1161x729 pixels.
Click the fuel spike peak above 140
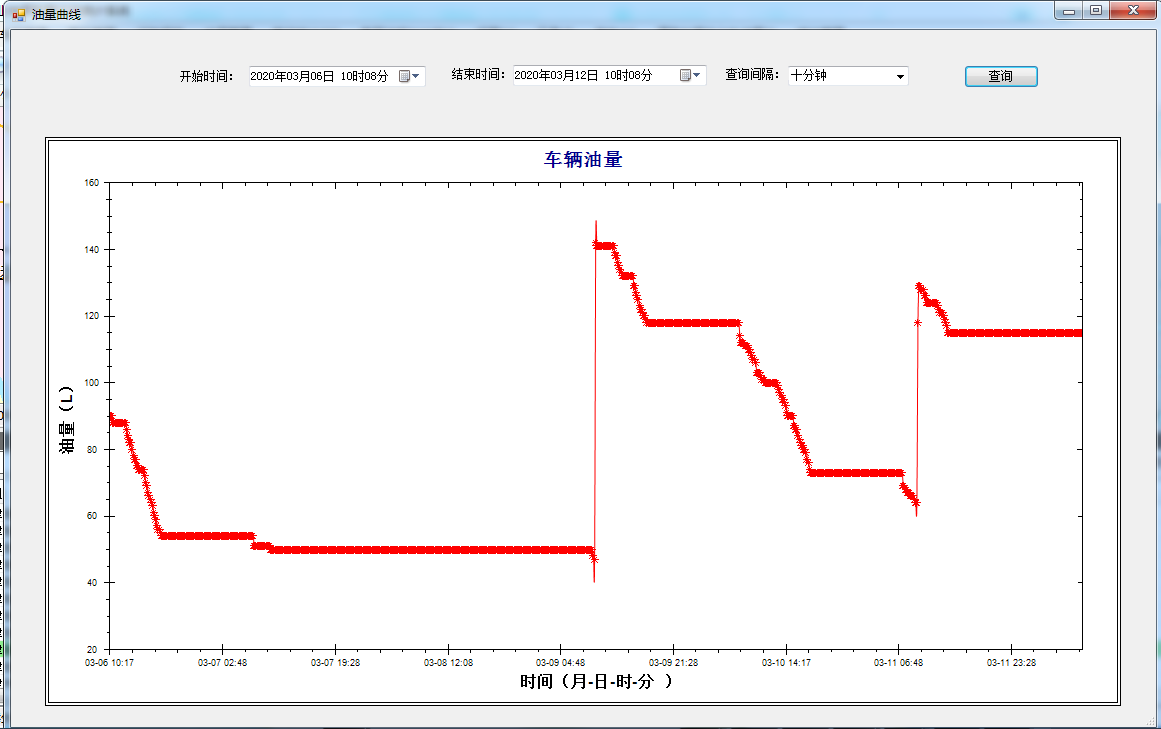[596, 224]
